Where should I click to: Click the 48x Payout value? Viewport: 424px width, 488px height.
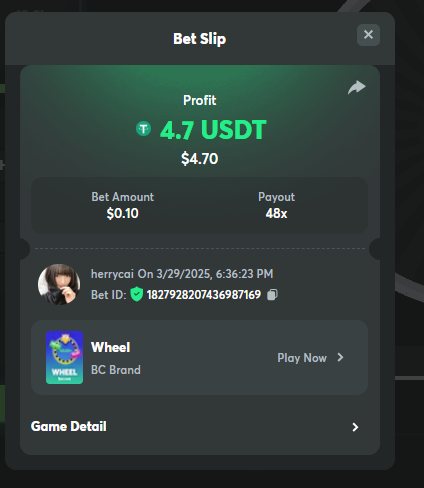[276, 213]
